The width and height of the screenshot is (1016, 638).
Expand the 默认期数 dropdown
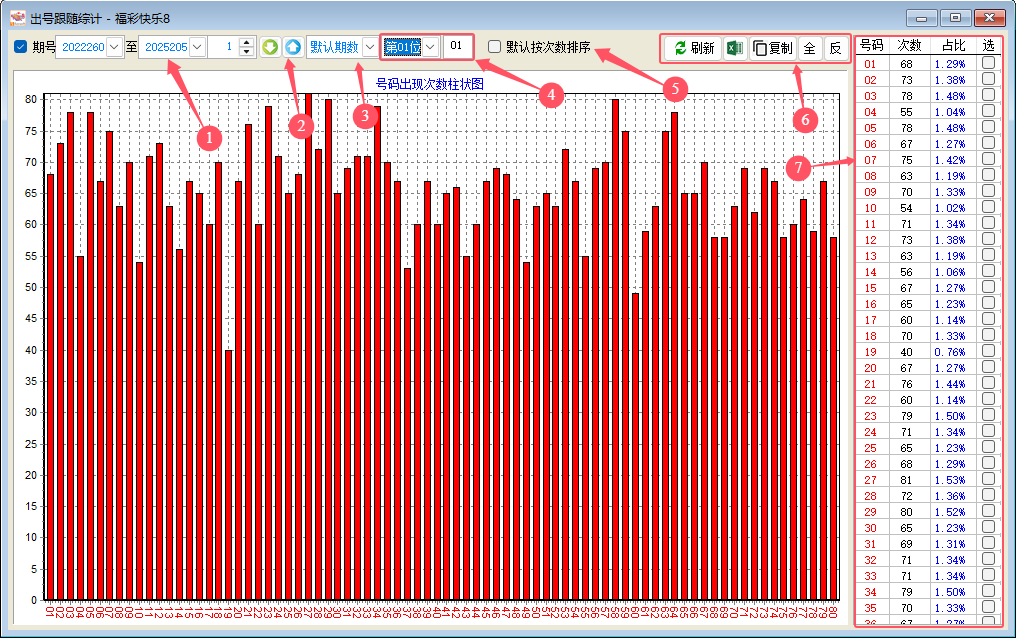point(370,47)
